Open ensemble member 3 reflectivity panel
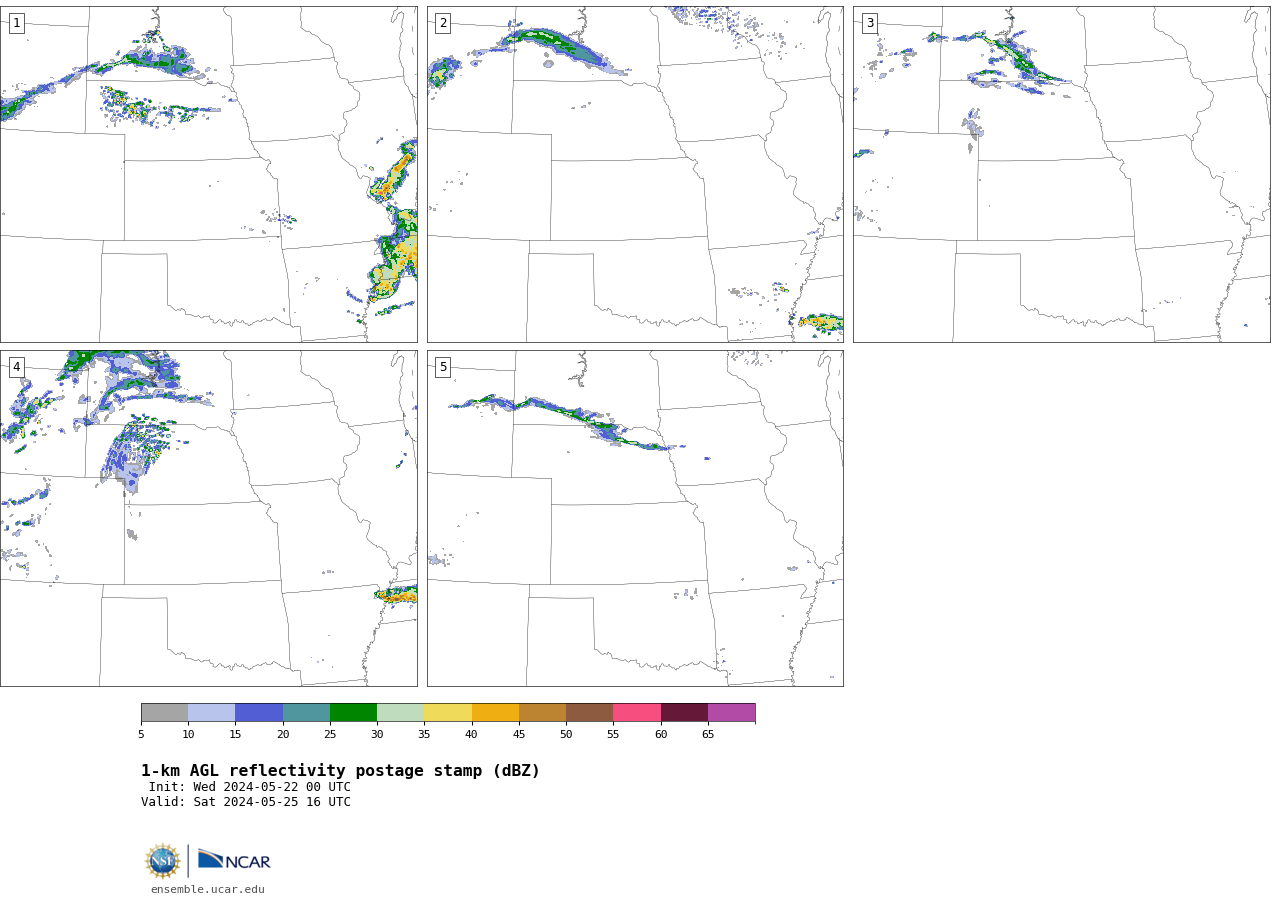The image size is (1280, 901). [1062, 175]
